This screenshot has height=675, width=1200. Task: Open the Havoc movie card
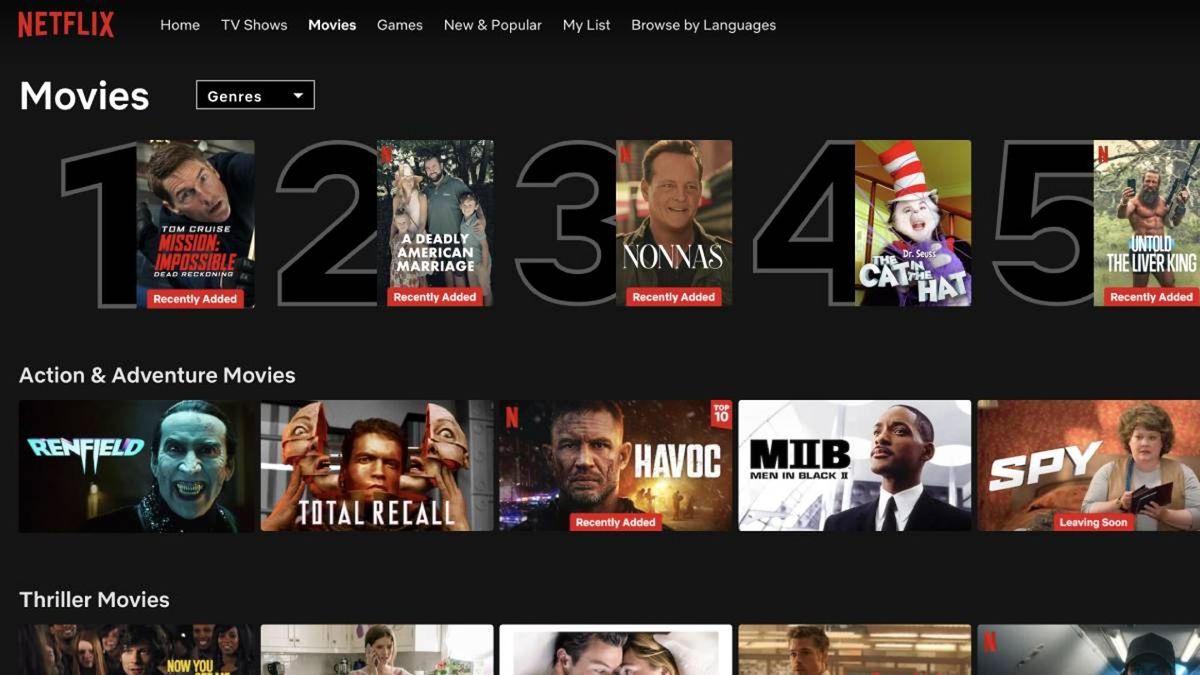pyautogui.click(x=616, y=466)
